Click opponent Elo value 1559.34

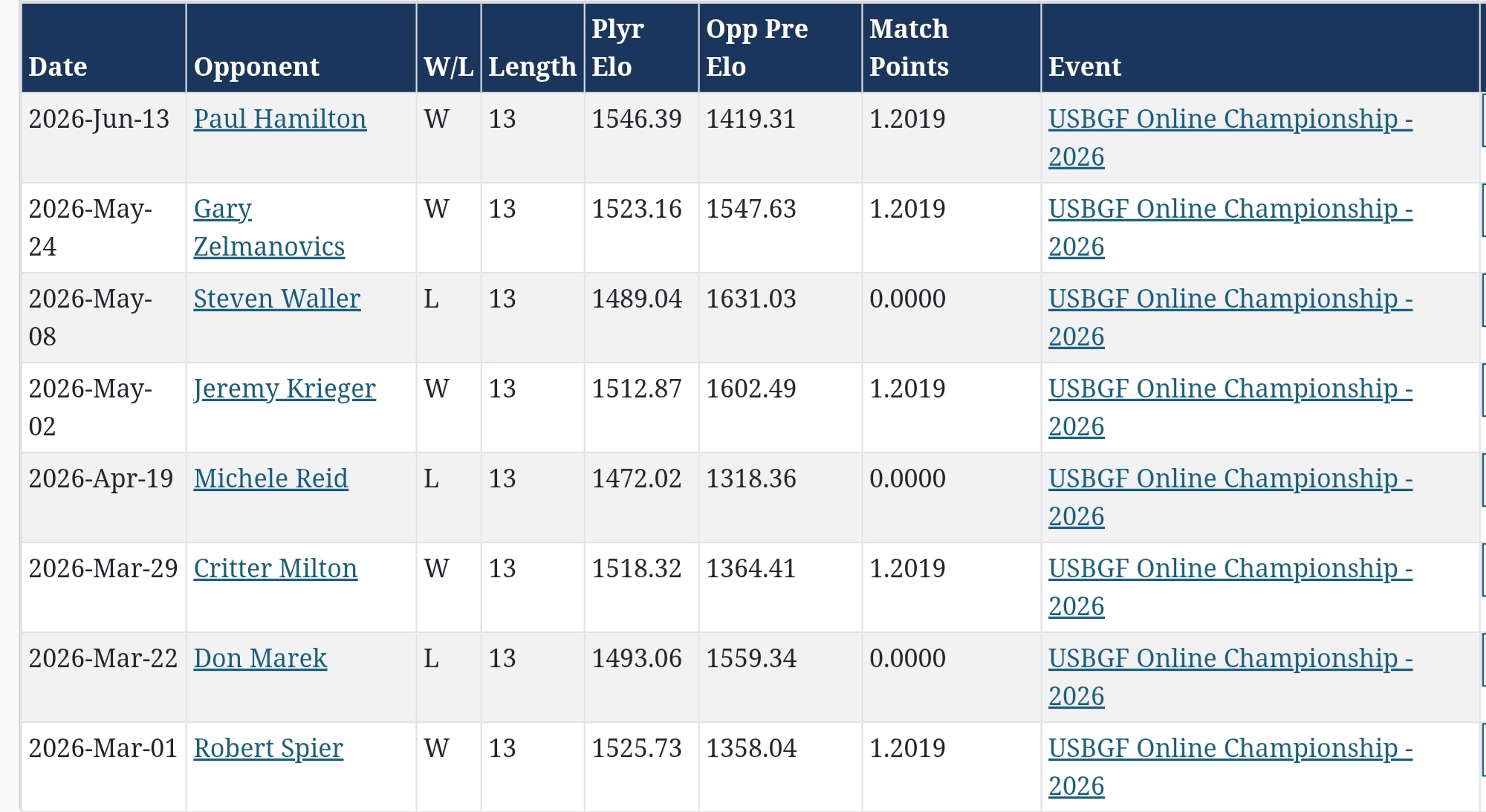pyautogui.click(x=751, y=658)
